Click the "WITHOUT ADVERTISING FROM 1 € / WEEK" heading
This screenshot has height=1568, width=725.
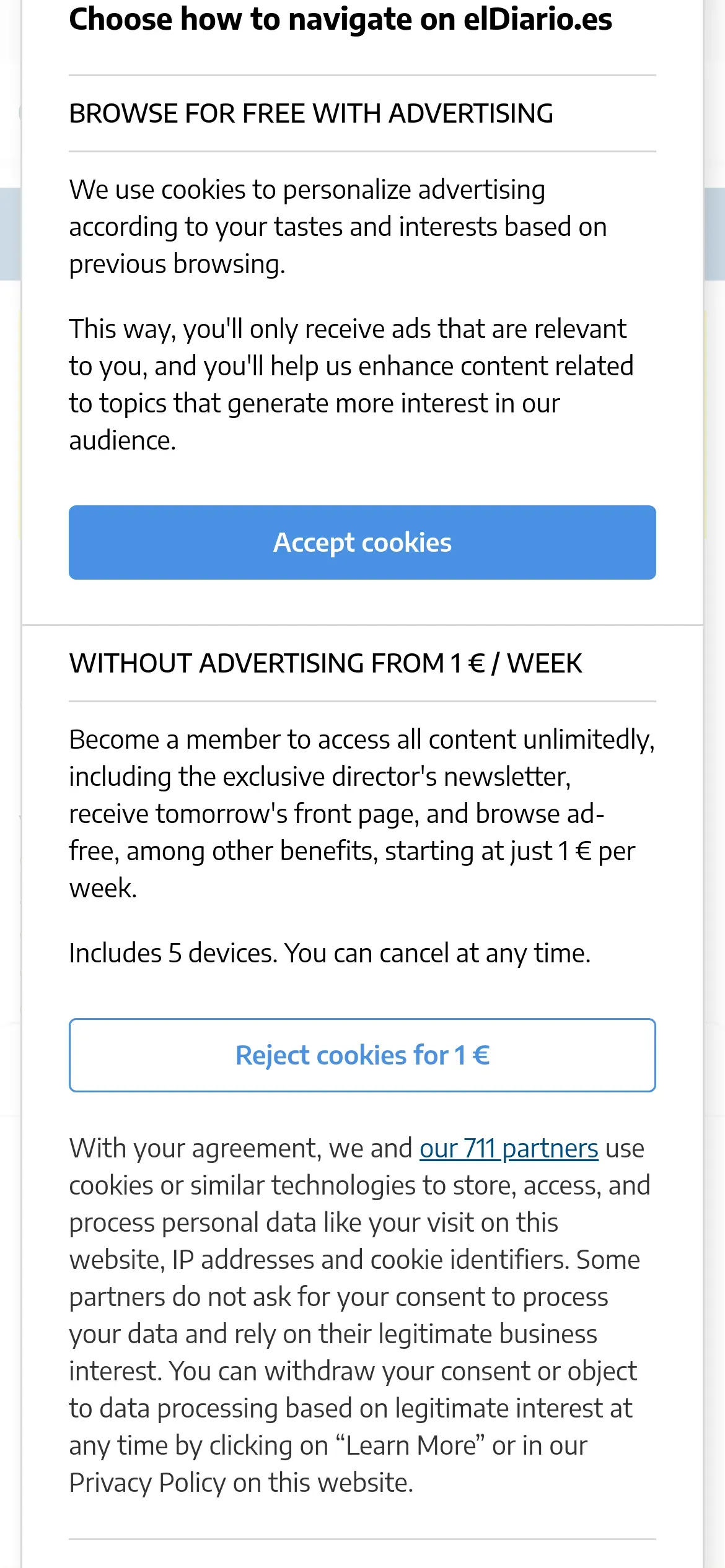[325, 663]
